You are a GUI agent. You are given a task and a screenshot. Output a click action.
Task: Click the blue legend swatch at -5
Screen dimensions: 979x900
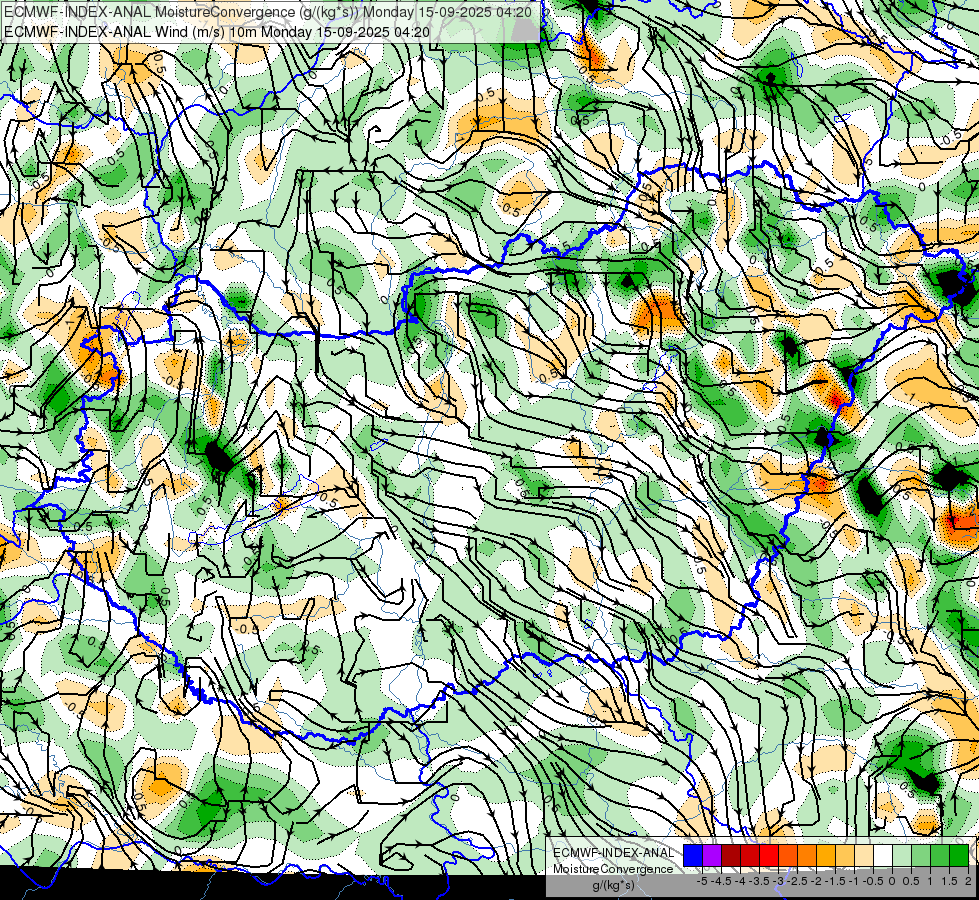pyautogui.click(x=693, y=855)
